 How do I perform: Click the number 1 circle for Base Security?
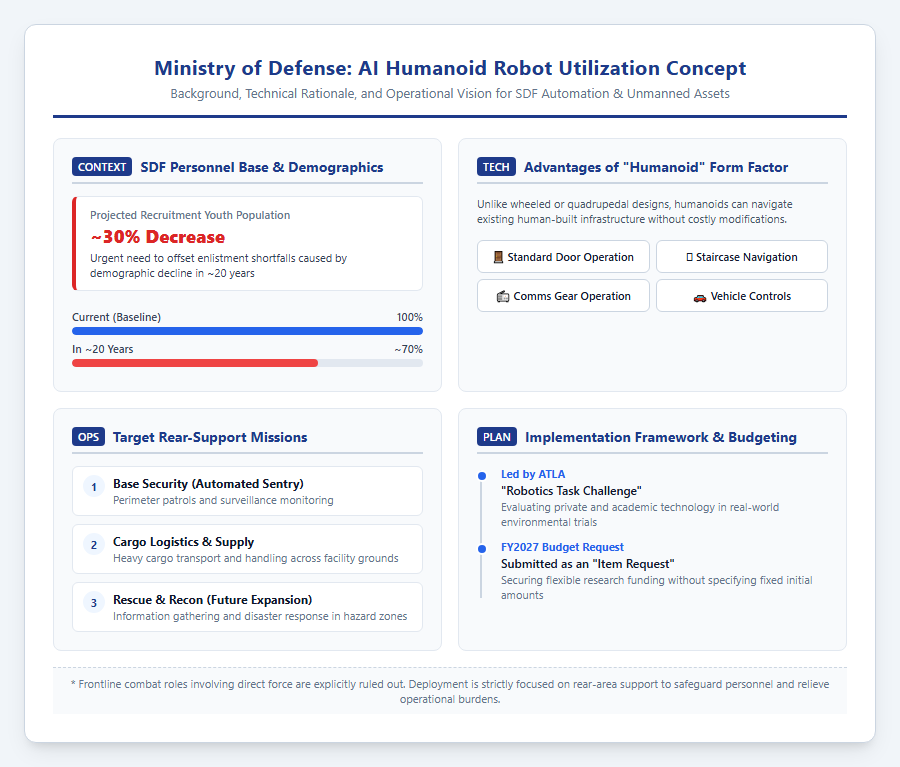pyautogui.click(x=94, y=487)
